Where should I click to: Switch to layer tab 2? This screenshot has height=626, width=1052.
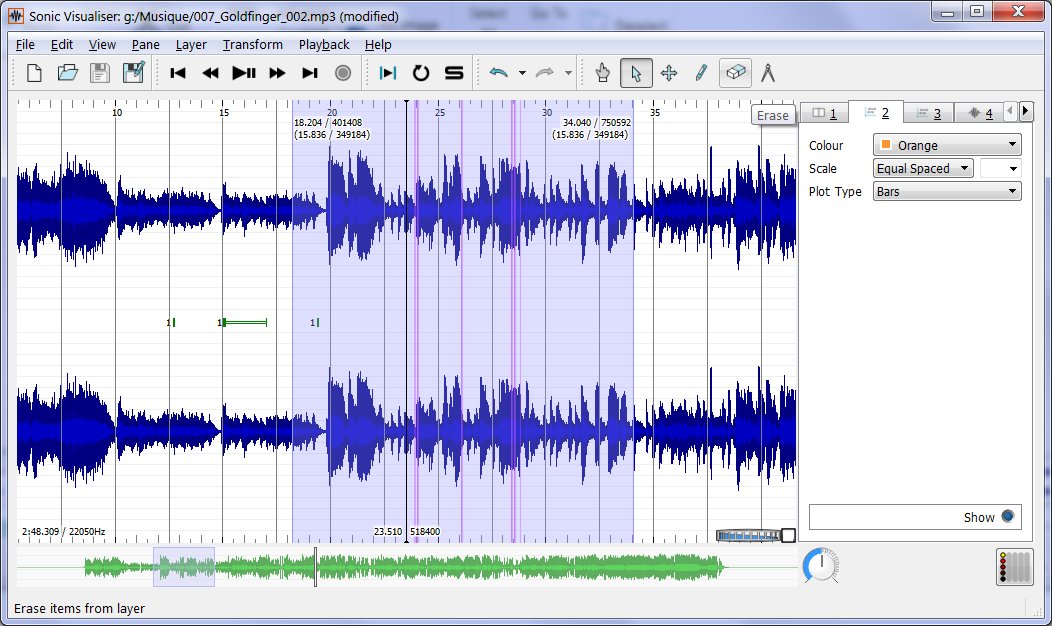(x=876, y=112)
